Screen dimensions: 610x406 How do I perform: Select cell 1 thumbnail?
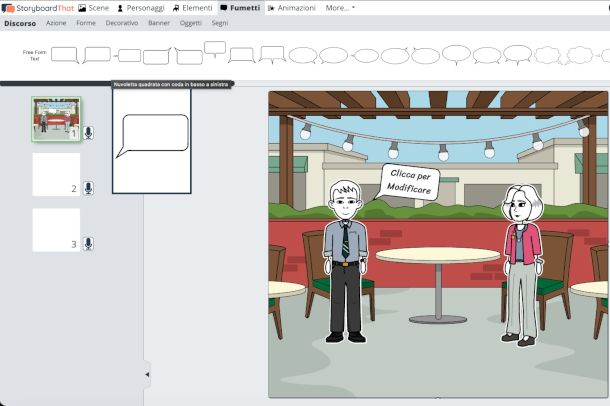[56, 119]
